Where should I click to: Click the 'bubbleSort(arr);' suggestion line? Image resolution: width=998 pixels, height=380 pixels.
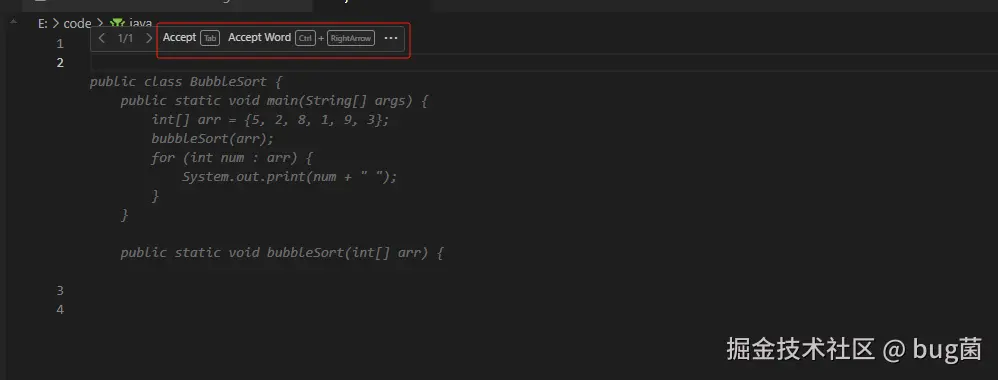coord(213,139)
